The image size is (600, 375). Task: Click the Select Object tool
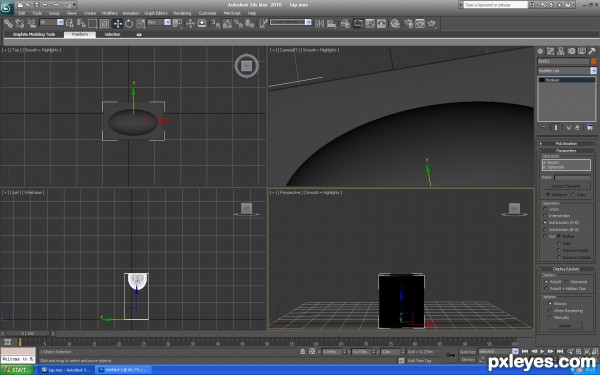tap(70, 24)
